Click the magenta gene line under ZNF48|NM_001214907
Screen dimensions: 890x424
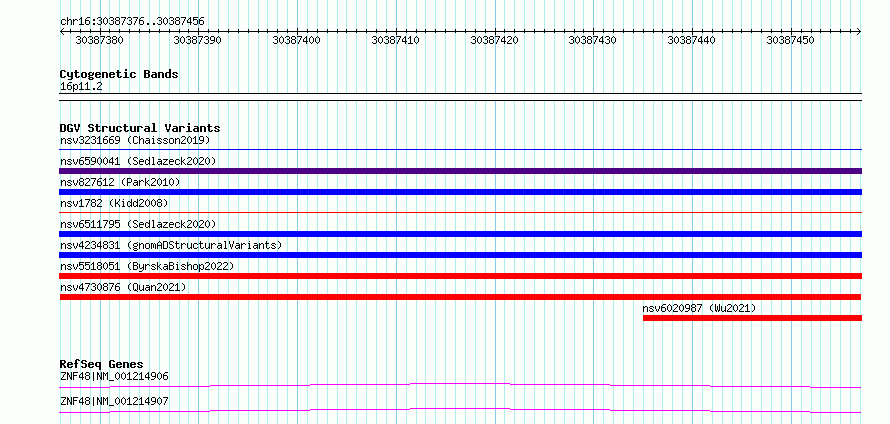click(x=460, y=410)
